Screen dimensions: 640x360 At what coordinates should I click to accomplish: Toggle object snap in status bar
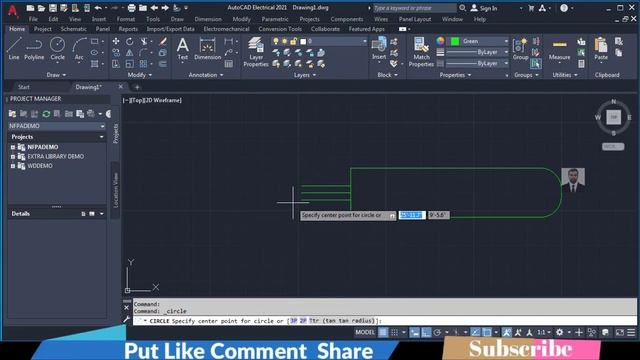(487, 333)
